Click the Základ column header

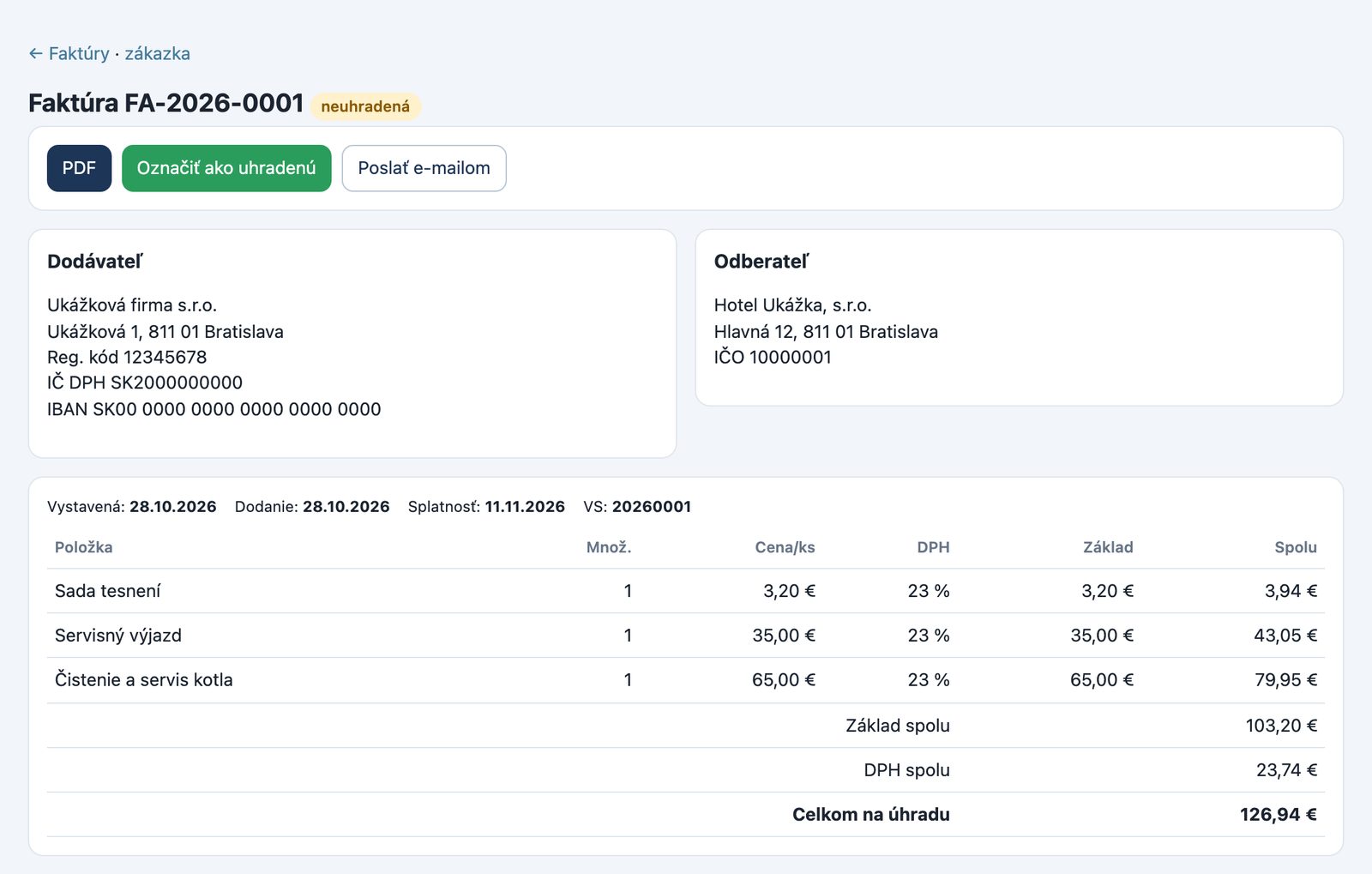(x=1108, y=547)
